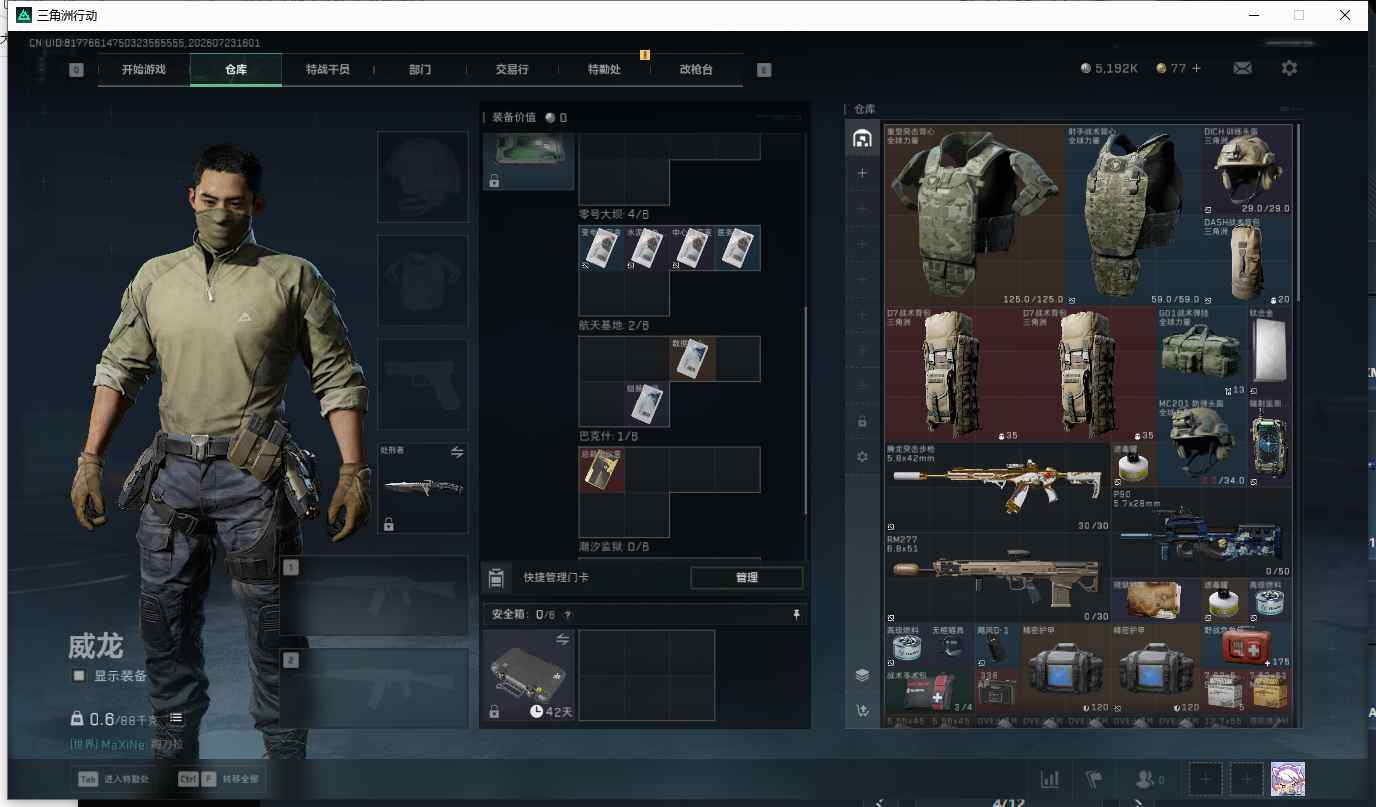Viewport: 1376px width, 807px height.
Task: Click the flag icon in the bottom bar
Action: click(x=1094, y=779)
